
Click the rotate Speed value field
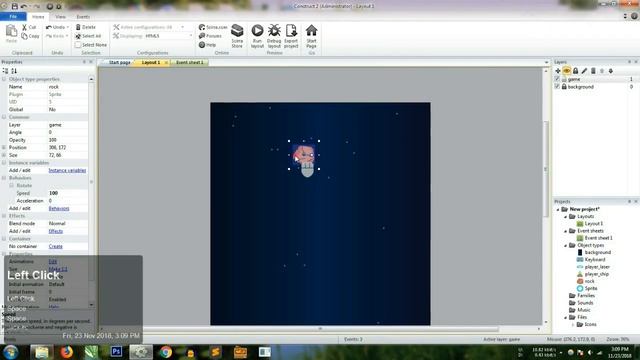pos(67,193)
